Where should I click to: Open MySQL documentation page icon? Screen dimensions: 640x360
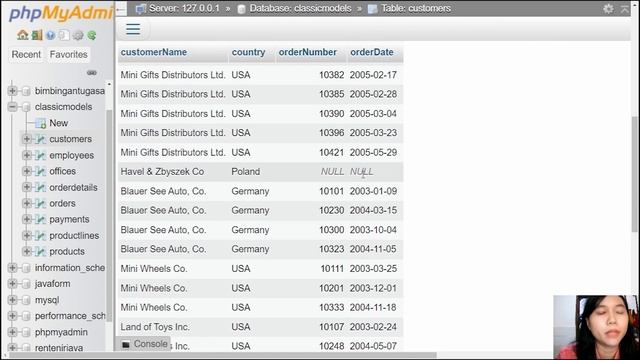tap(64, 36)
